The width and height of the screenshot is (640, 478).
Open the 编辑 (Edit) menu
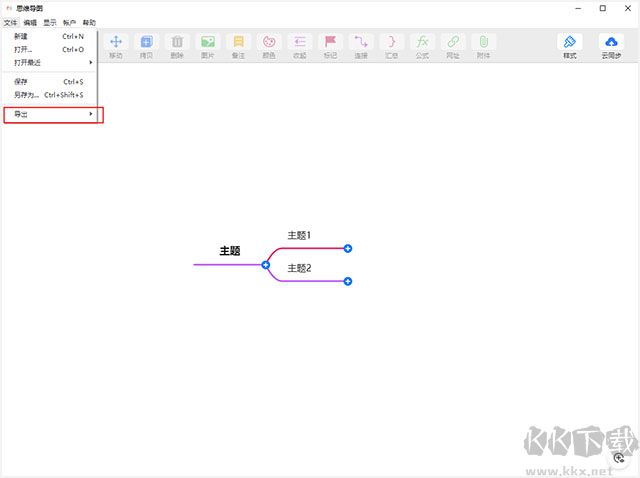[30, 22]
